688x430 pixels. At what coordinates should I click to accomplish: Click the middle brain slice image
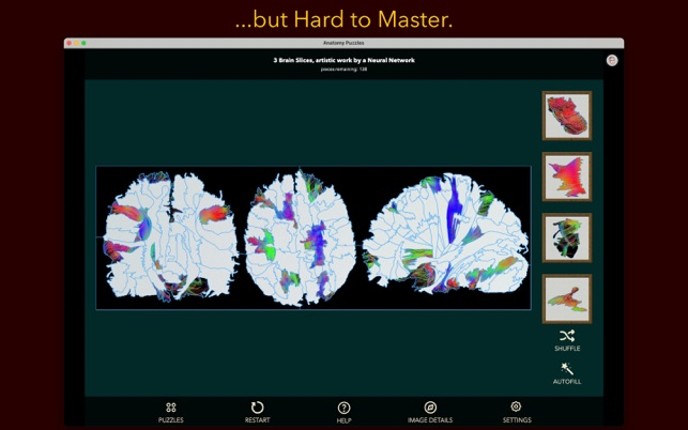point(300,237)
